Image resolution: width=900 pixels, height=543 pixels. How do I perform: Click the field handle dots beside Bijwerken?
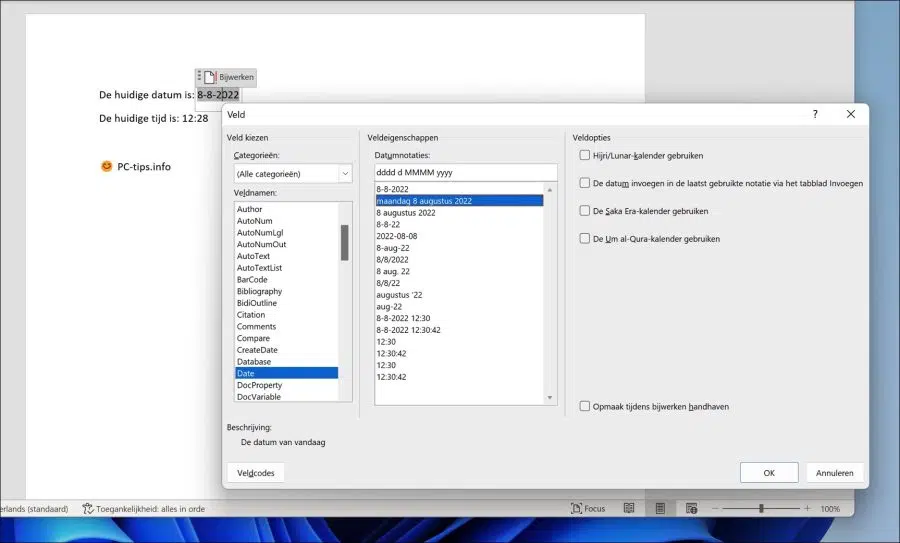click(199, 76)
